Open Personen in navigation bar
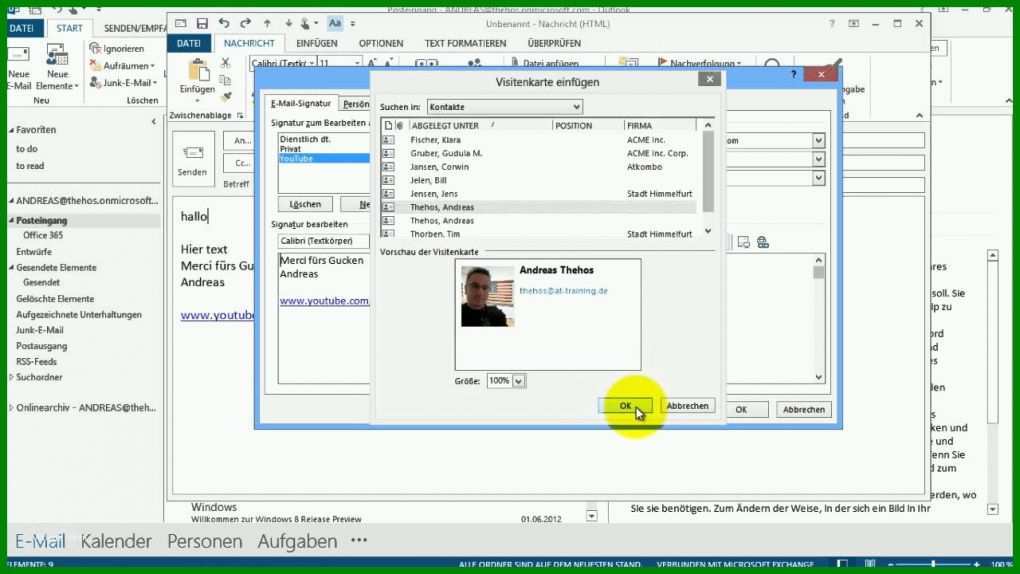This screenshot has width=1020, height=574. 204,541
